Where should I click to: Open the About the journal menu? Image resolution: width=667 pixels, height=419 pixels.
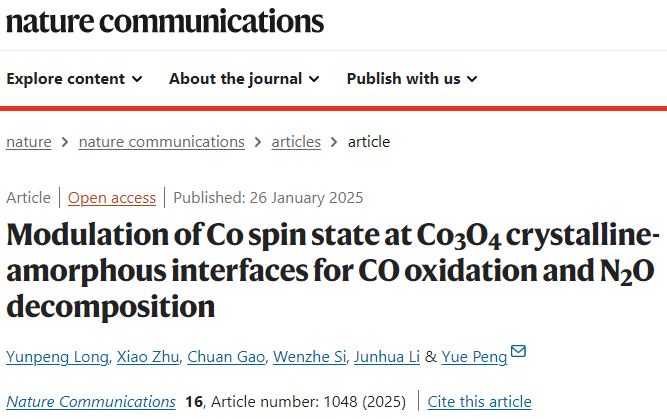pos(244,79)
